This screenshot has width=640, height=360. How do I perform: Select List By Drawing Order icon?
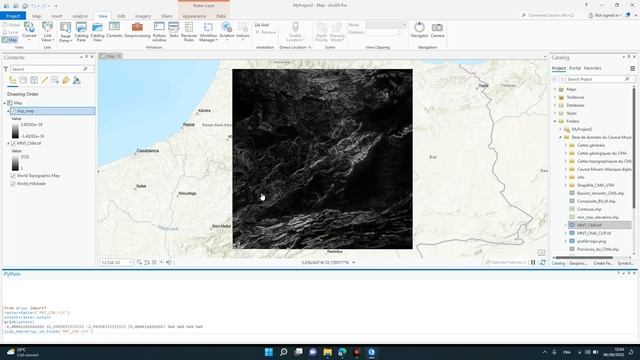coord(12,80)
